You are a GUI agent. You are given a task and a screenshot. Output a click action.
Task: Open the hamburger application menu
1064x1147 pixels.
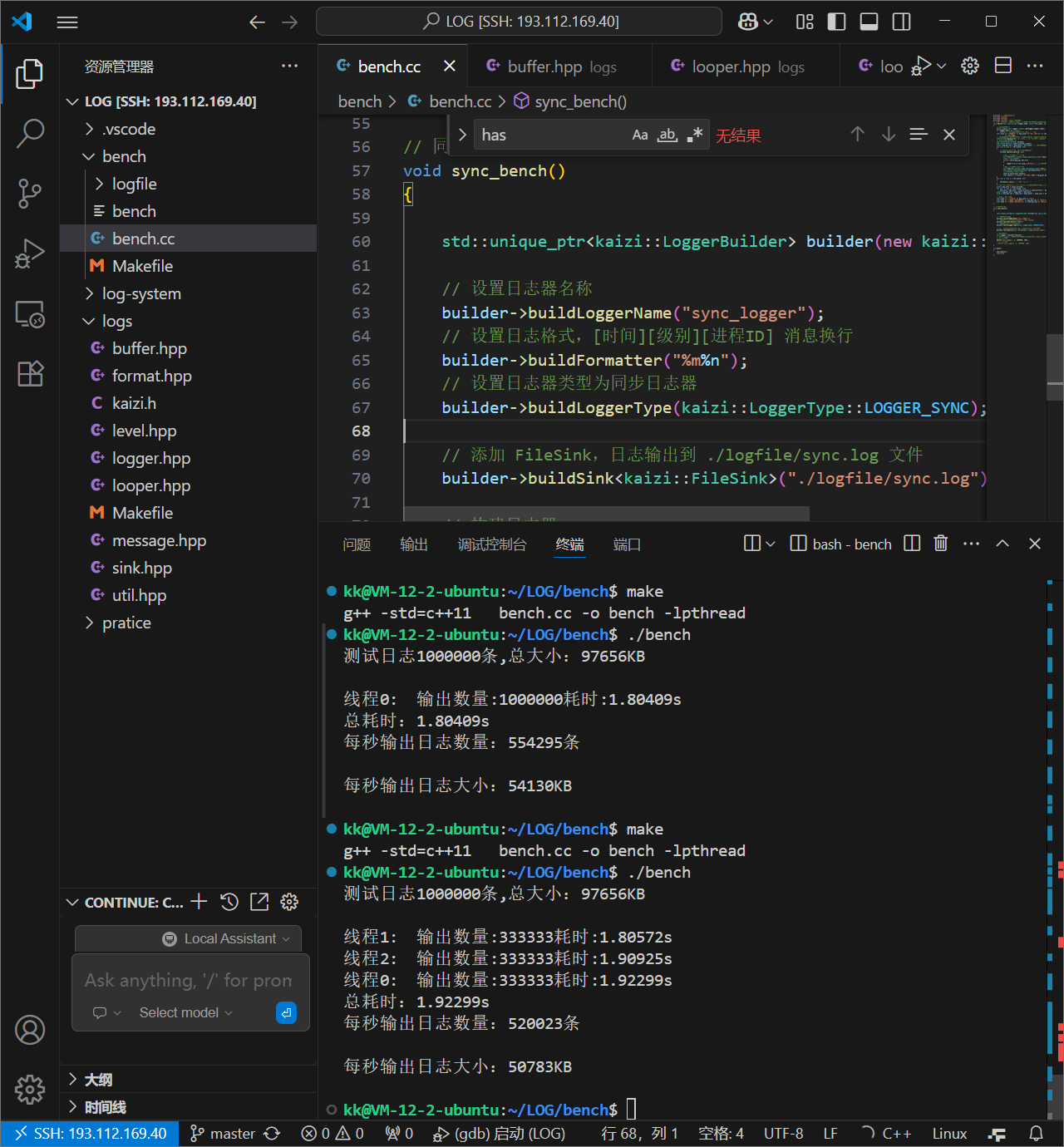point(67,22)
